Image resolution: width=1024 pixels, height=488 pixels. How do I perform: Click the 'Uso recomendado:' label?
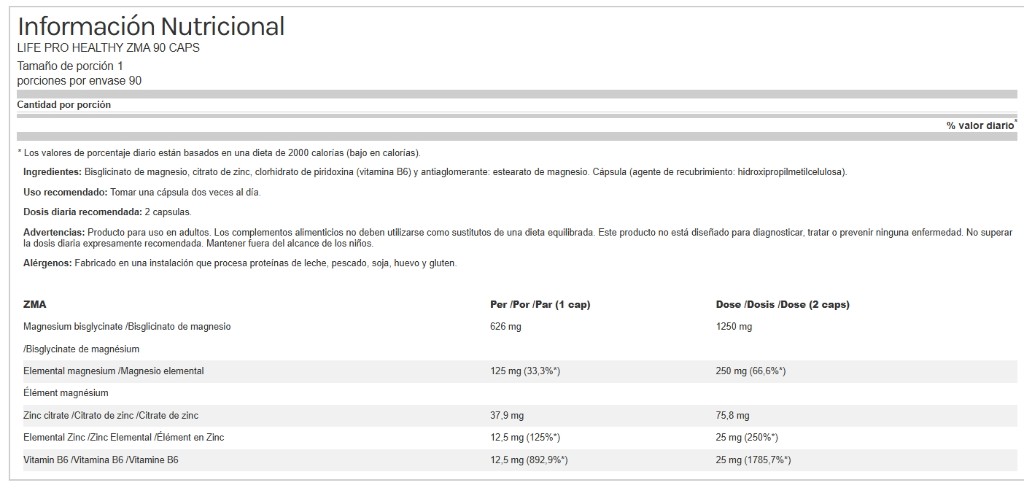pos(65,193)
